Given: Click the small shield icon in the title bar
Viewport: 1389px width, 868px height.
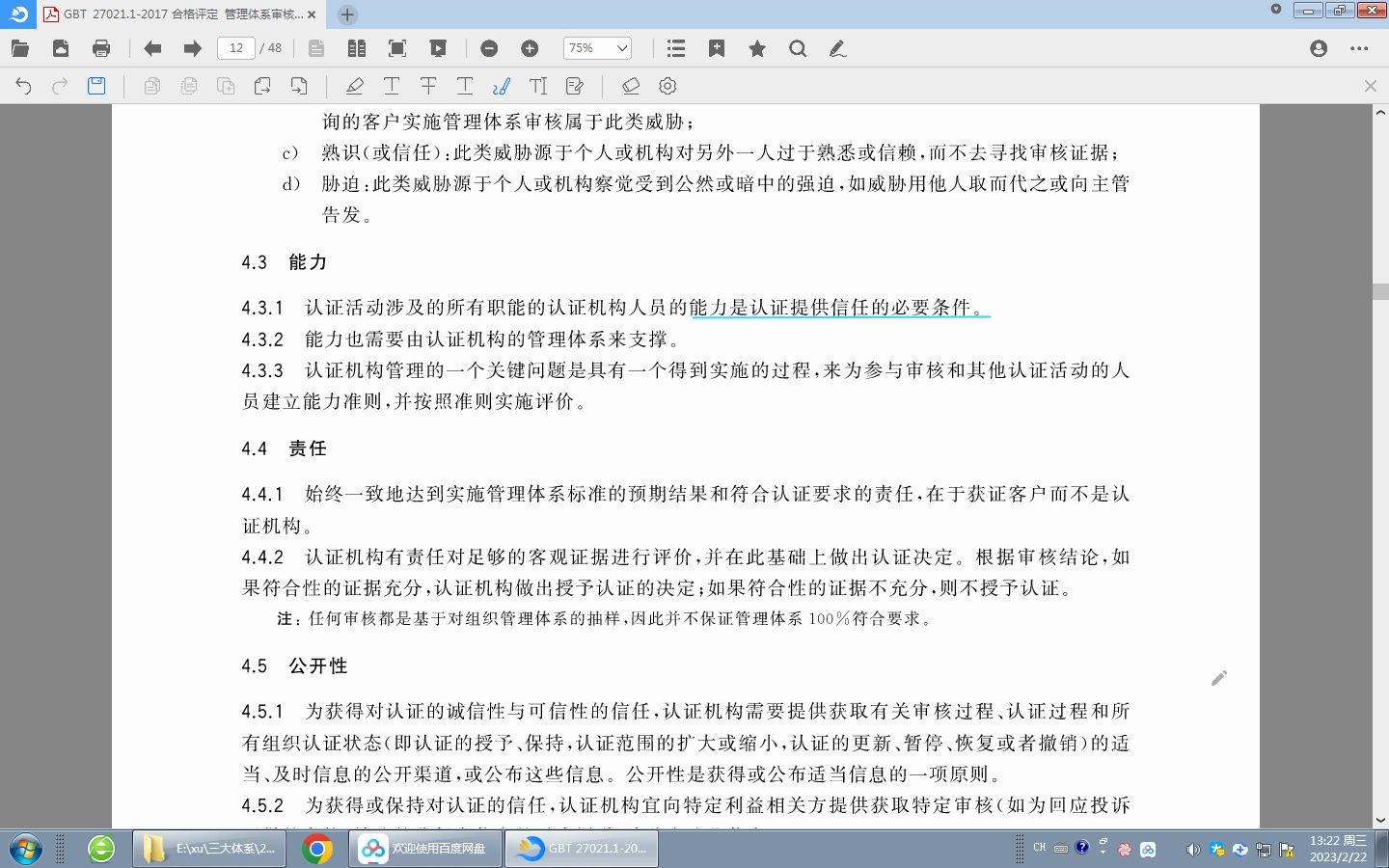Looking at the screenshot, I should point(1276,10).
